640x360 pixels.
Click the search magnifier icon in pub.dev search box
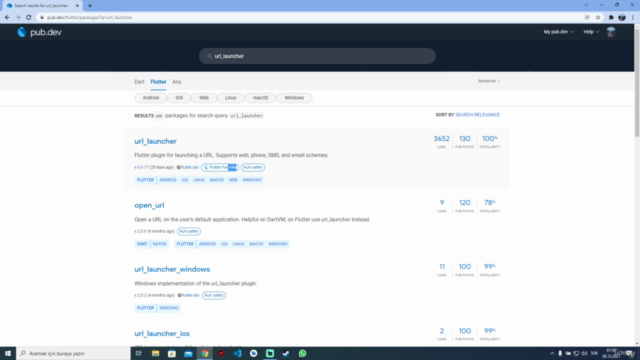[x=209, y=56]
